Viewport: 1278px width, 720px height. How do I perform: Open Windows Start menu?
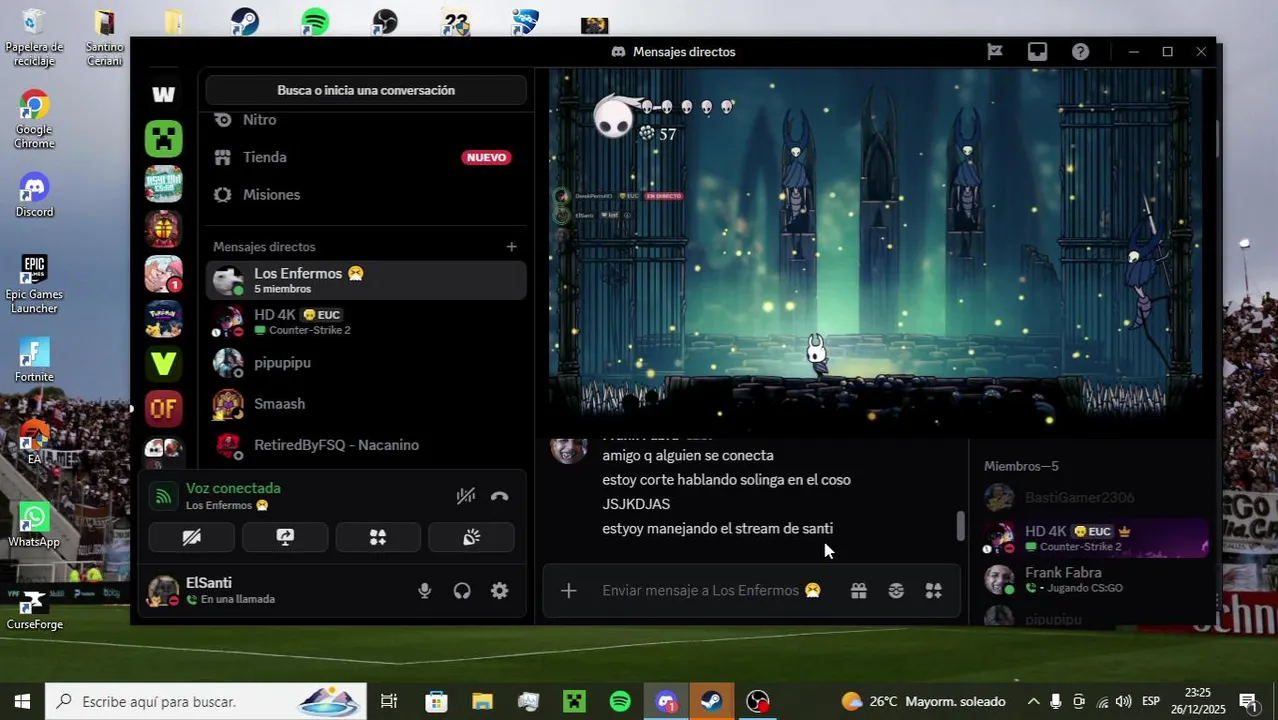22,701
